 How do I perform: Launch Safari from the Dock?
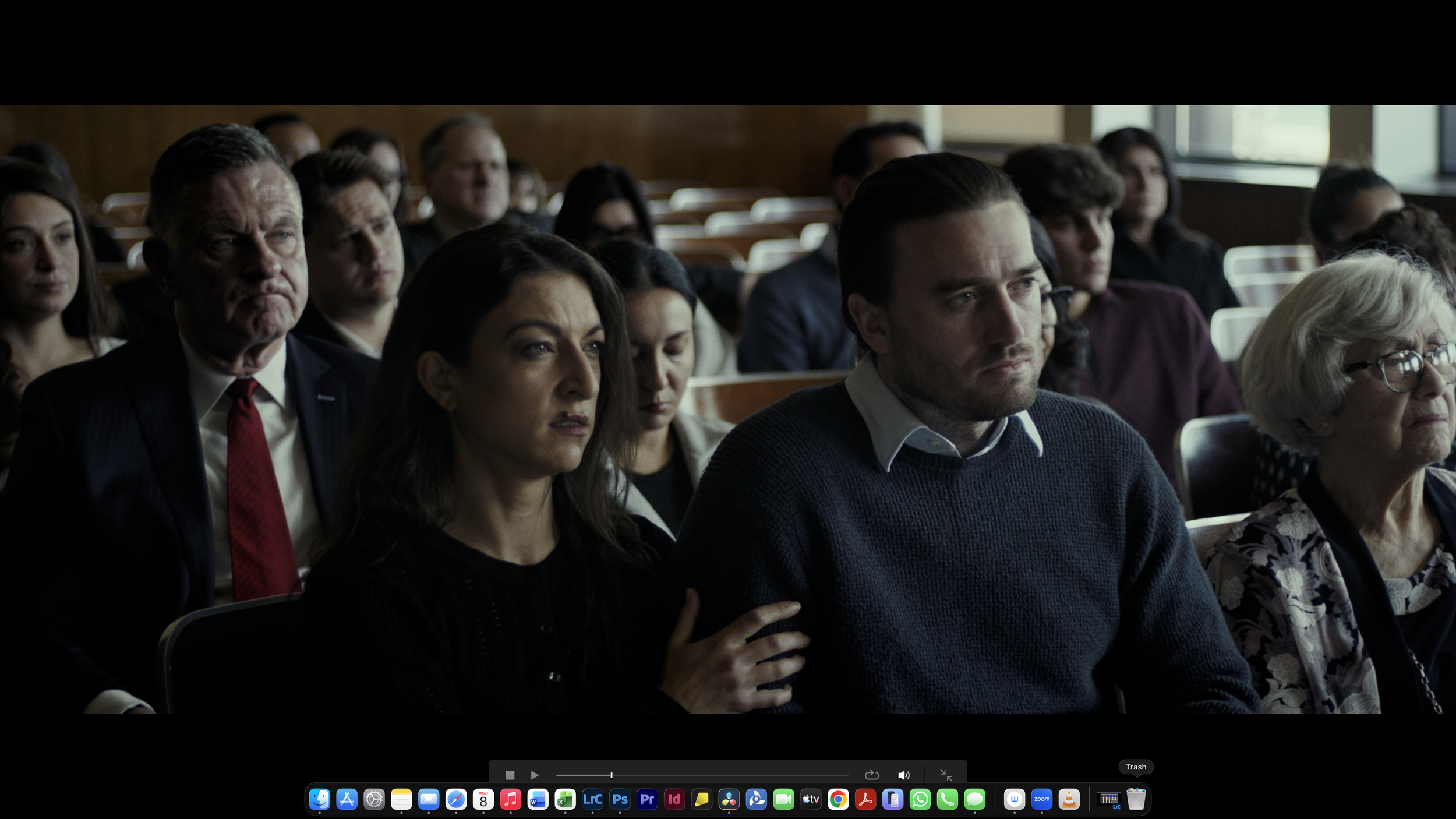456,799
